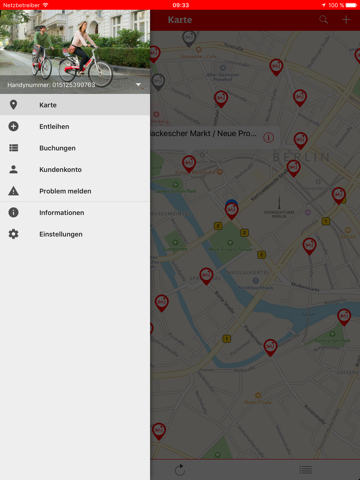Screen dimensions: 360x480
Task: Open list view icon at bottom right
Action: pyautogui.click(x=306, y=470)
